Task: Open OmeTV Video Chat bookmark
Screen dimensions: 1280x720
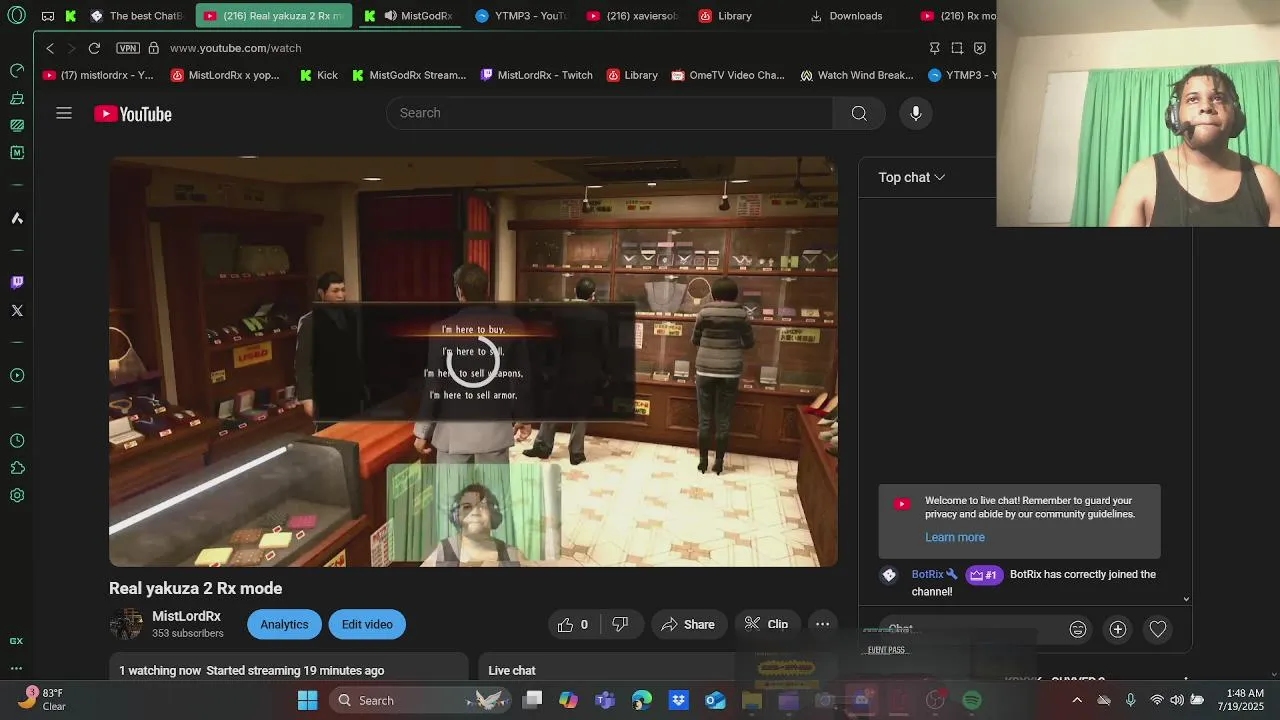Action: 728,75
